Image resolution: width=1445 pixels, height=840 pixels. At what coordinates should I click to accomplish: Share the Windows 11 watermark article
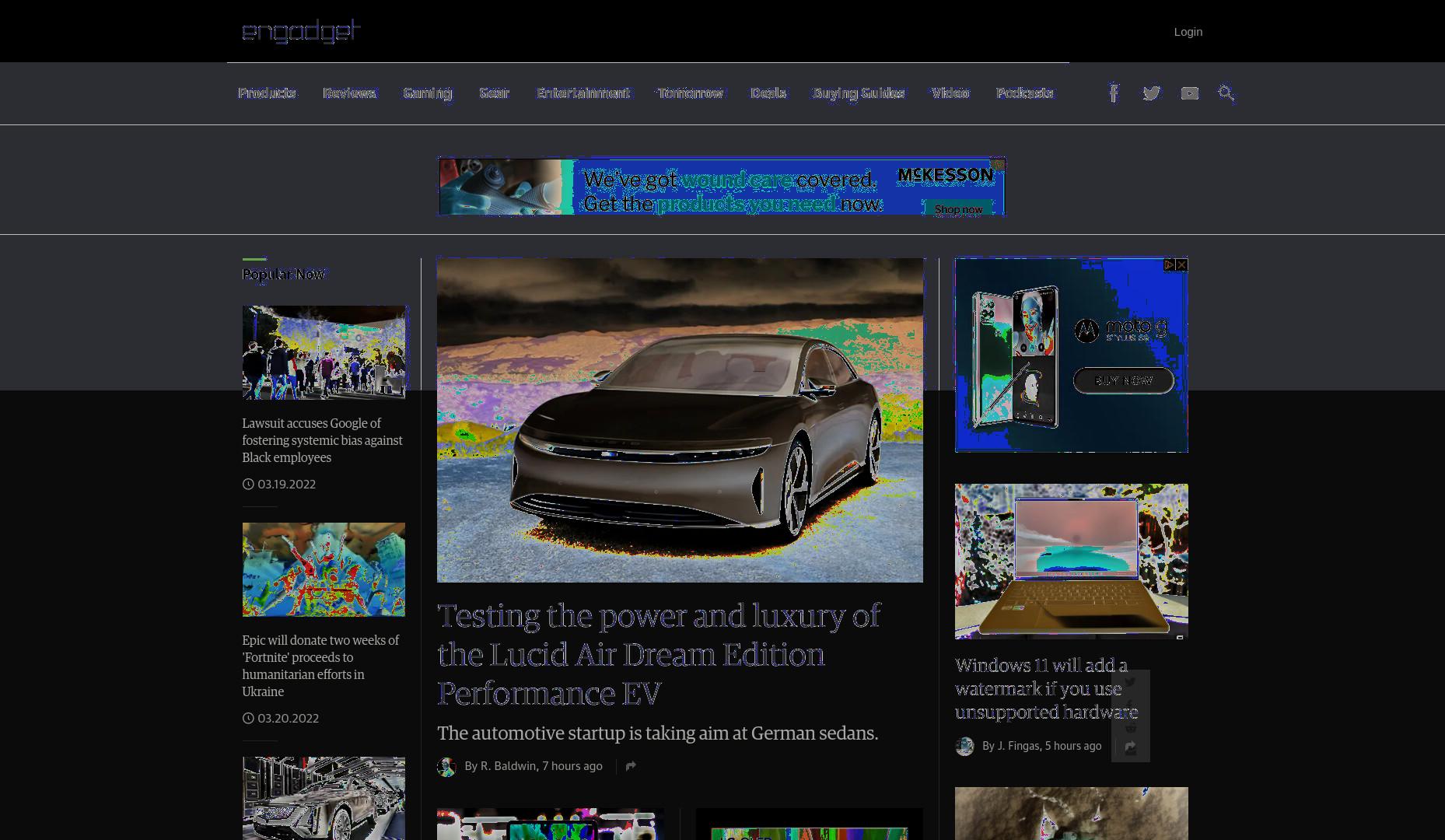tap(1130, 747)
